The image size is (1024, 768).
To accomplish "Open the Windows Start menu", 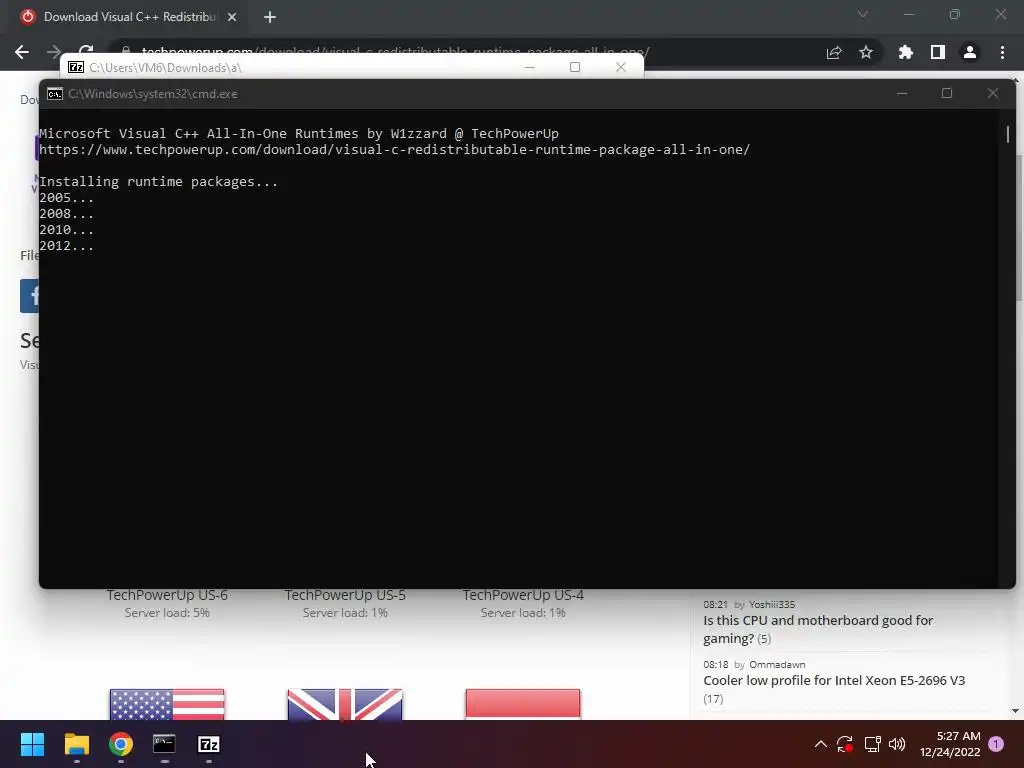I will [32, 744].
